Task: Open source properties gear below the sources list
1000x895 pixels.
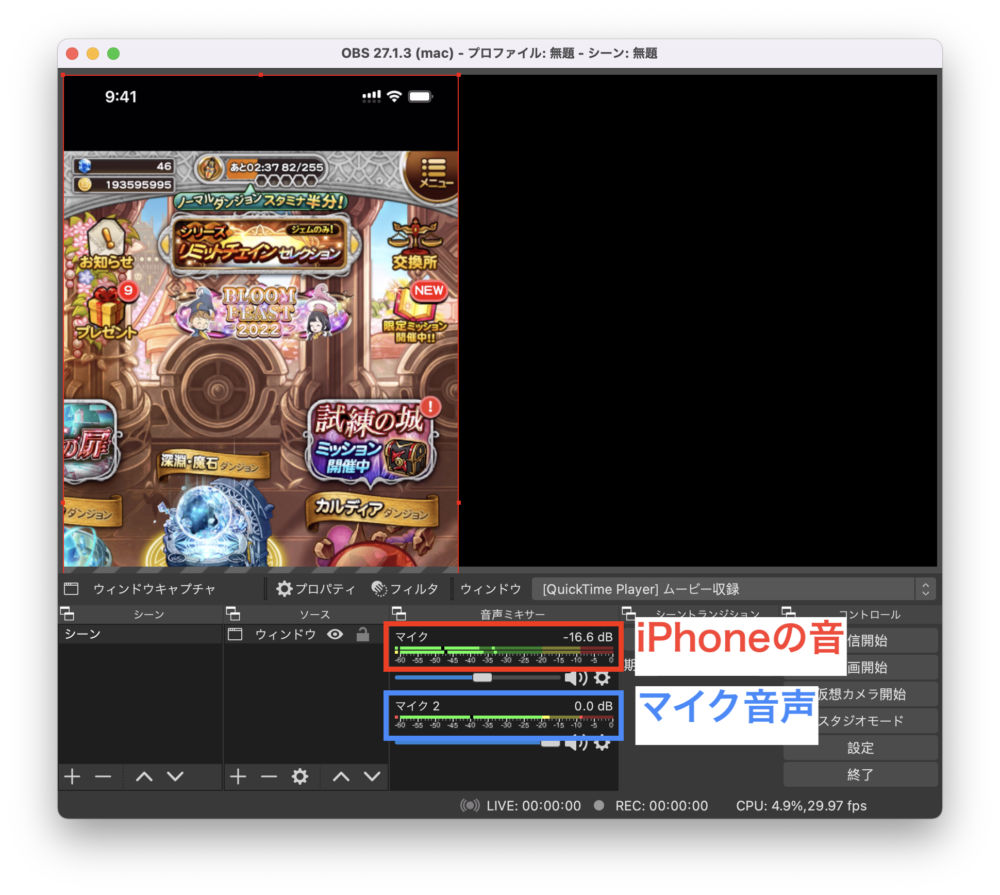Action: (x=300, y=776)
